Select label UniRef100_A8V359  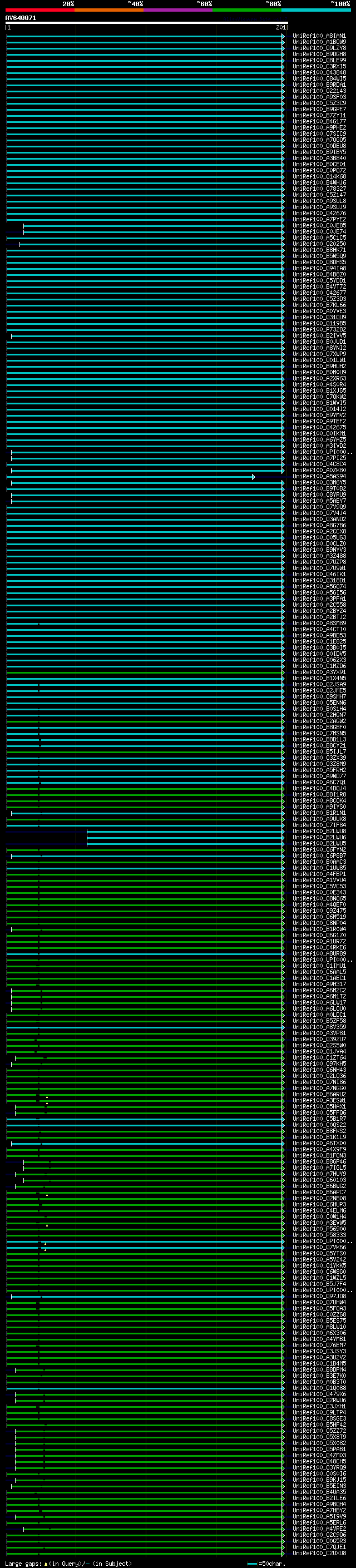319,1027
